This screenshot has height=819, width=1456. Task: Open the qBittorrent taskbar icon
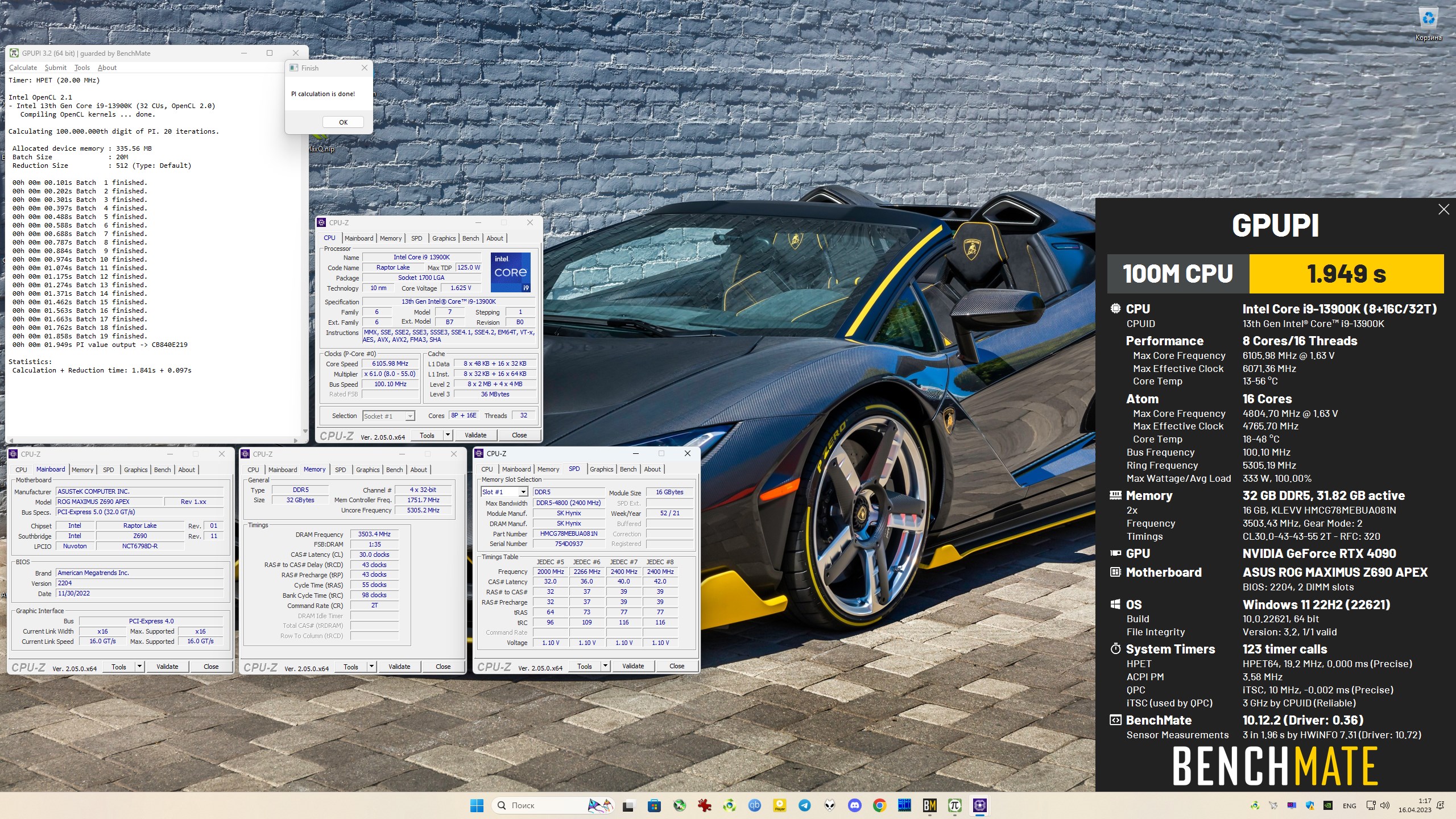point(755,805)
